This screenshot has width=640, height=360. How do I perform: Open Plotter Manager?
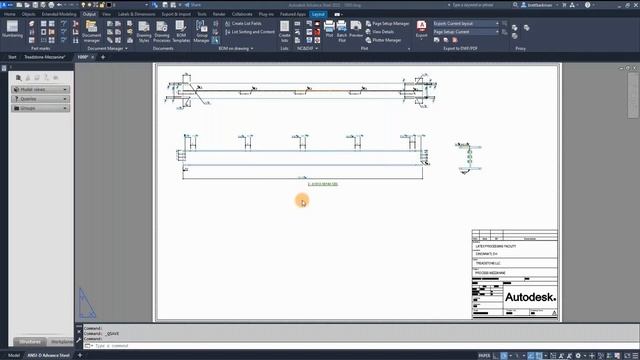(x=383, y=40)
